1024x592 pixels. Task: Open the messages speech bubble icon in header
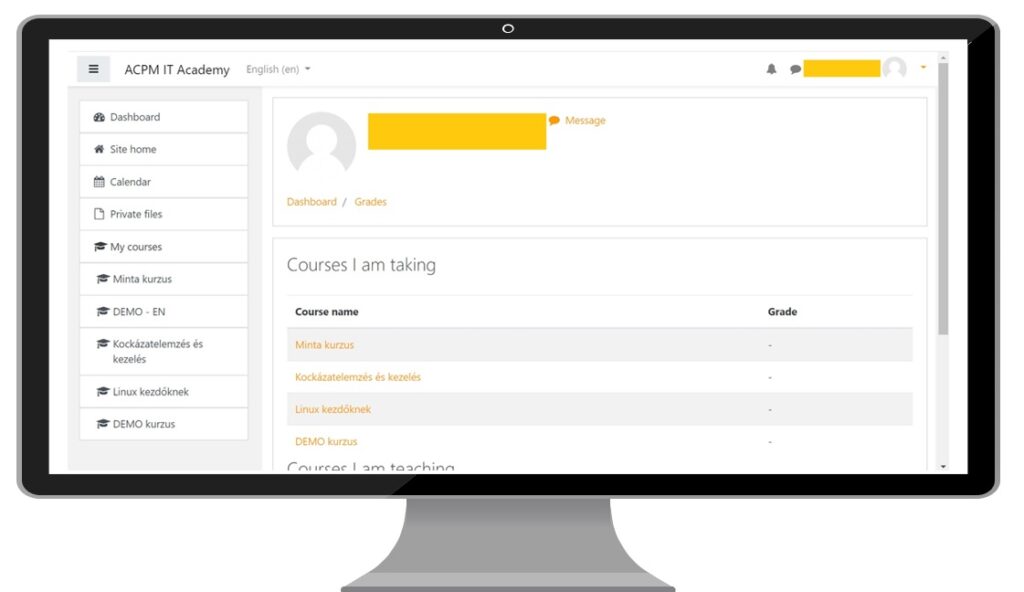pos(795,69)
